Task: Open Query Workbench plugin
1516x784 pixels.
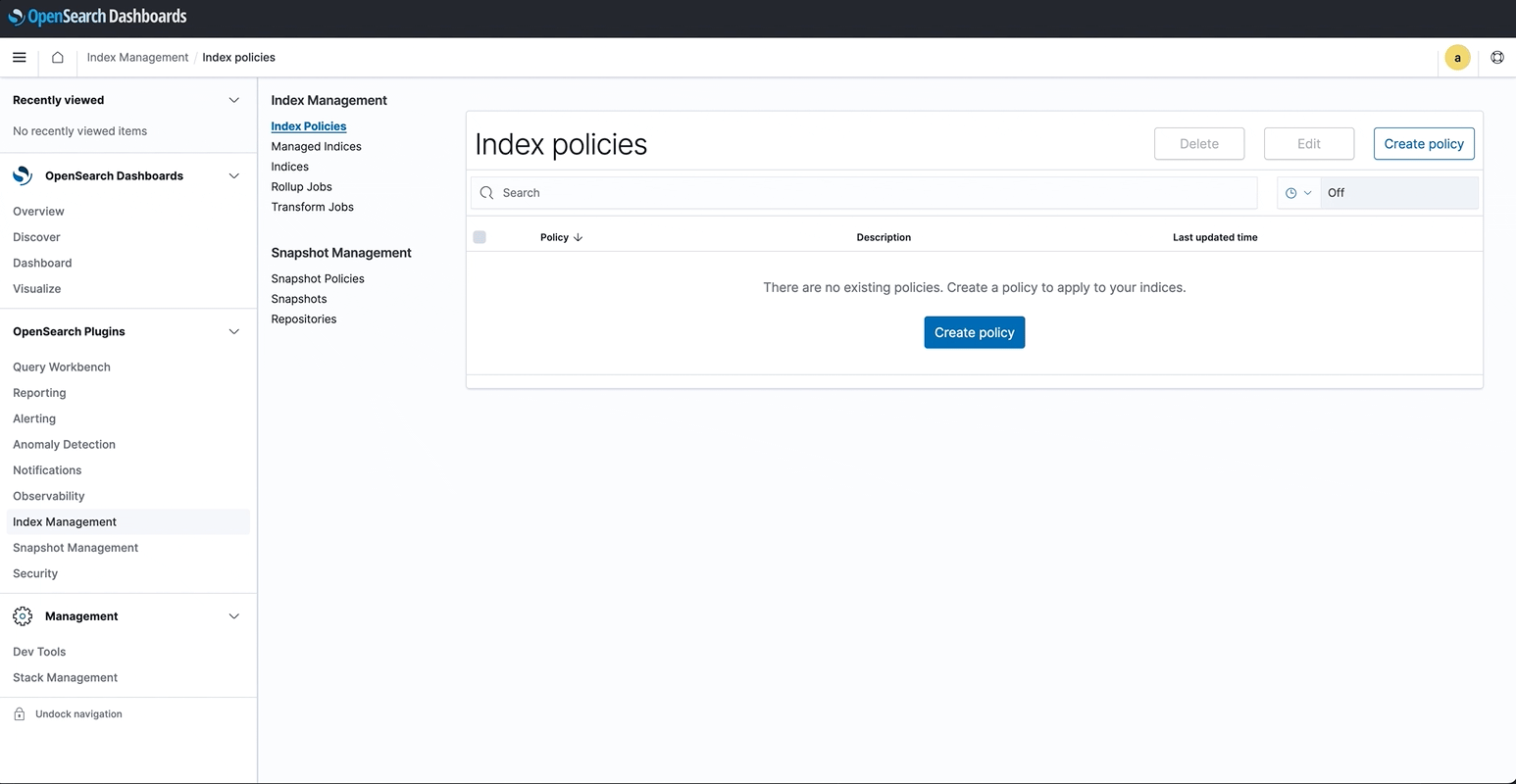Action: coord(62,367)
